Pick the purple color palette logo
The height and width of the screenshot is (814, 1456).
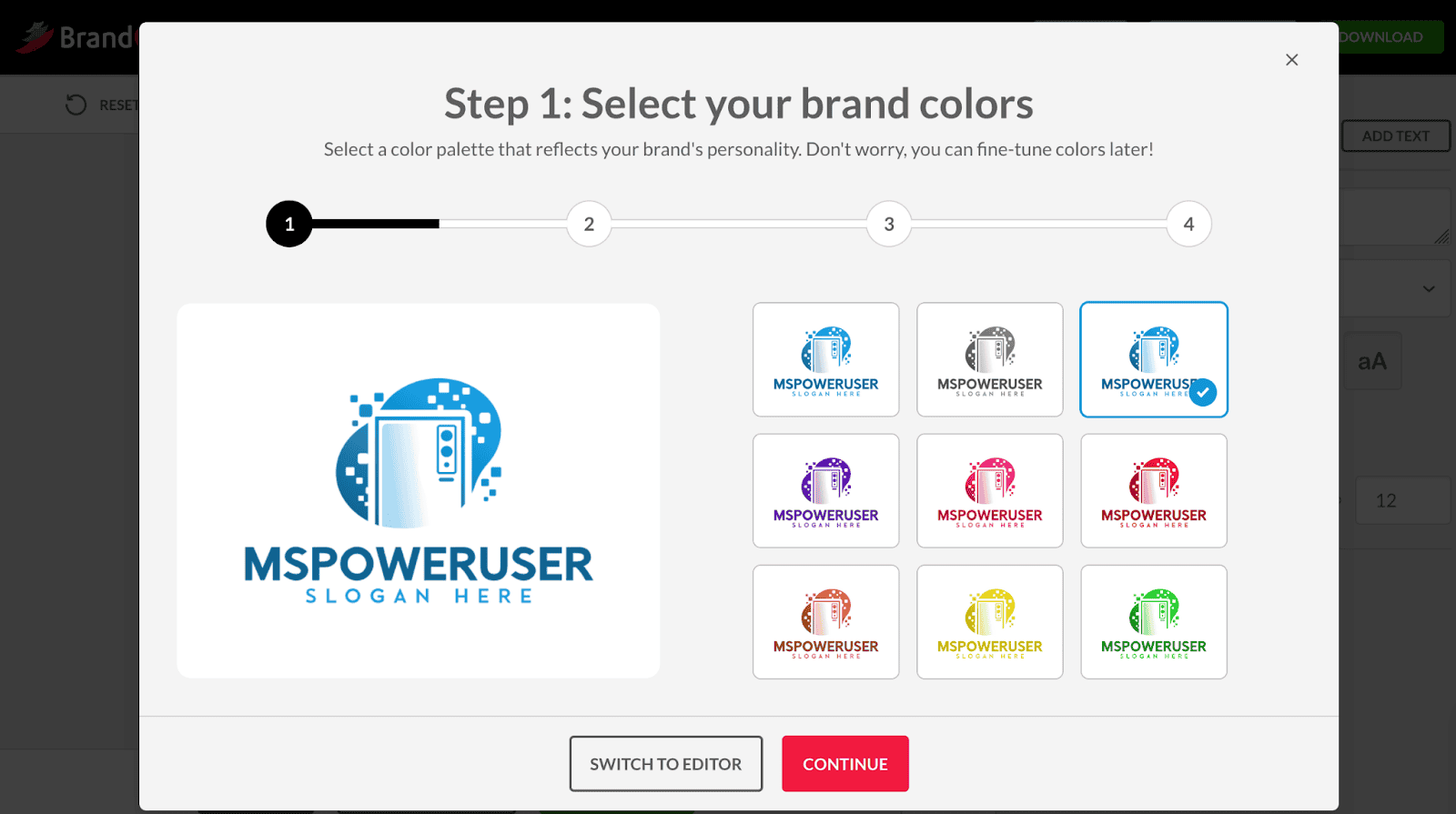(825, 491)
